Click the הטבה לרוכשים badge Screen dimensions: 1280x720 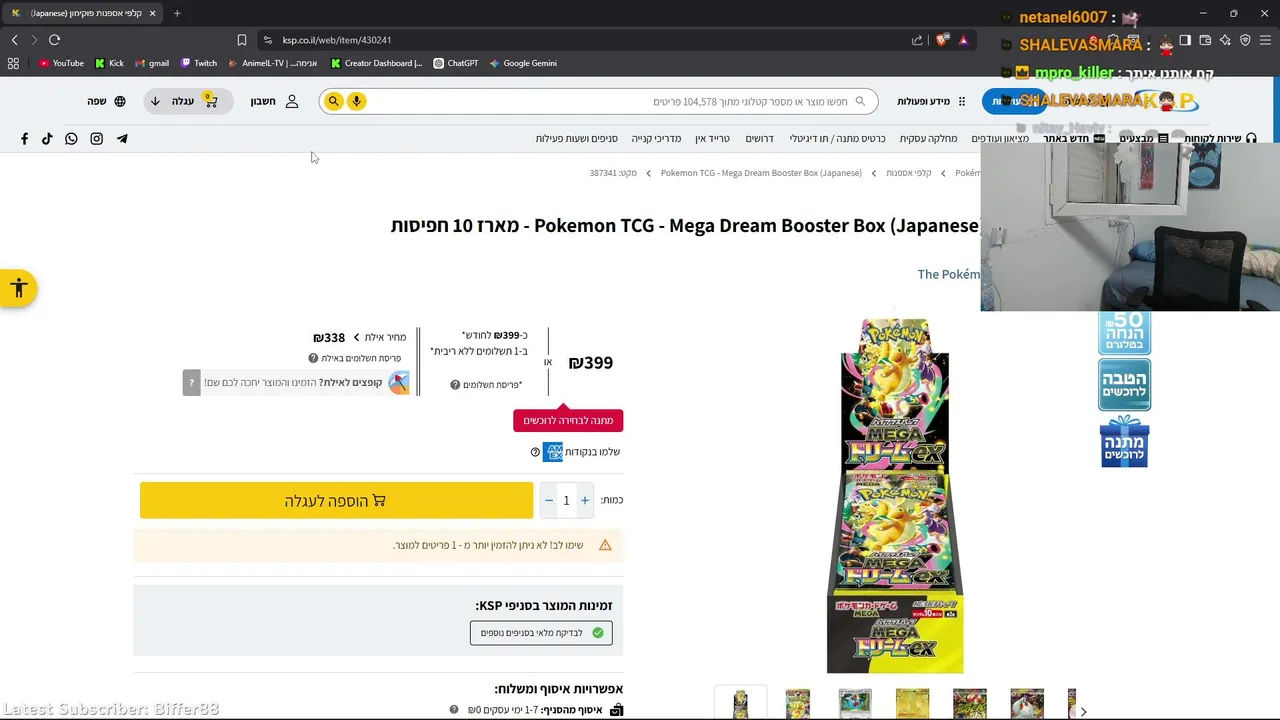coord(1125,385)
